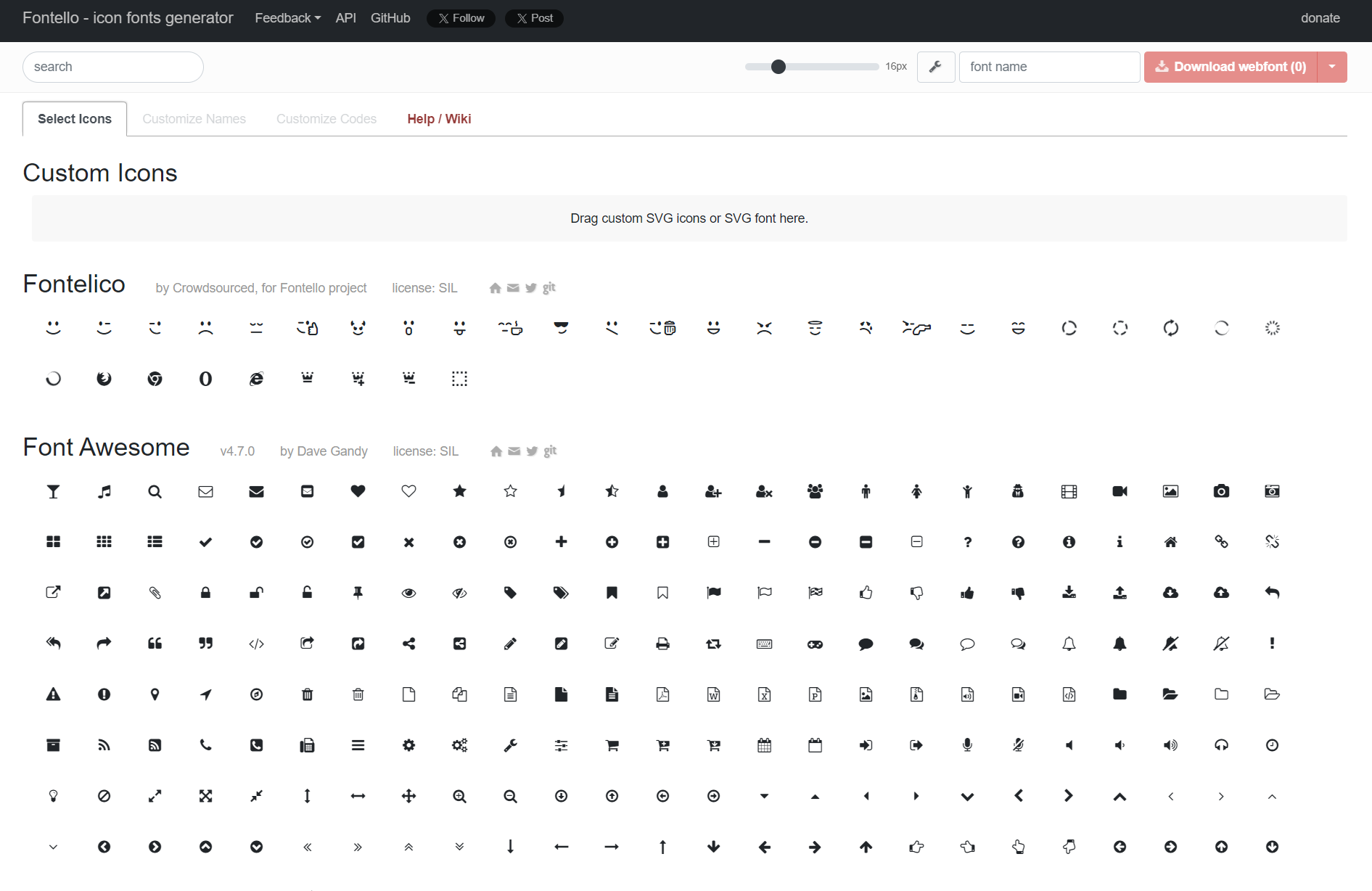Choose the filled trash can icon

(308, 694)
